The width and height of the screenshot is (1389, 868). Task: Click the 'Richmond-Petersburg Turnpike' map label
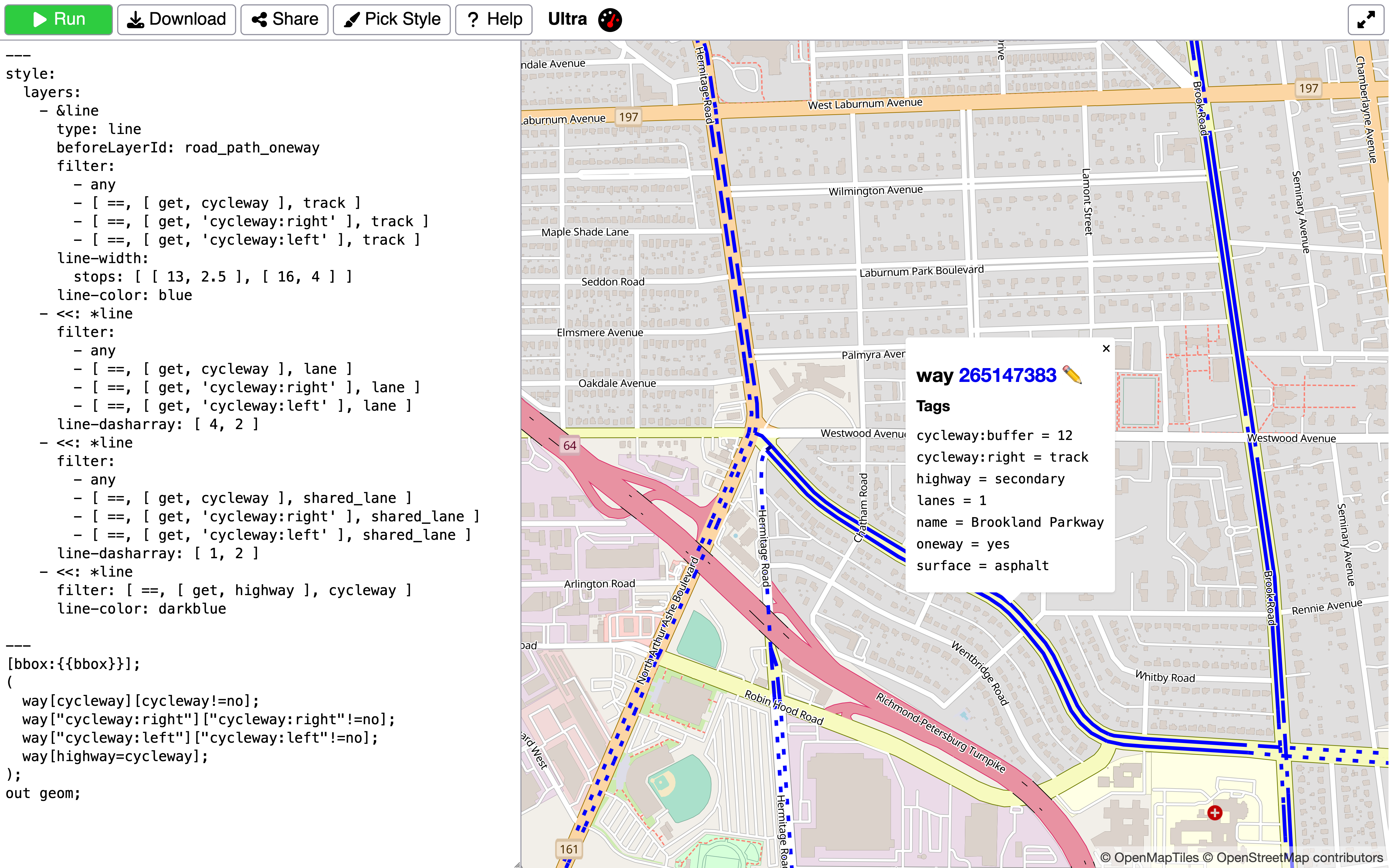pyautogui.click(x=940, y=733)
